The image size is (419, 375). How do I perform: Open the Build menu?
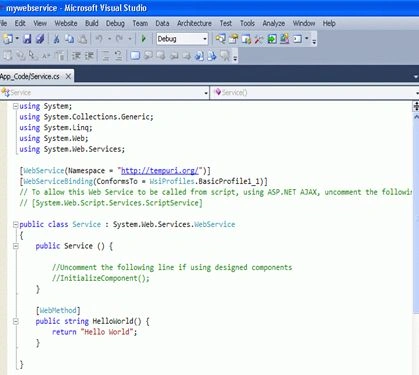pyautogui.click(x=92, y=23)
